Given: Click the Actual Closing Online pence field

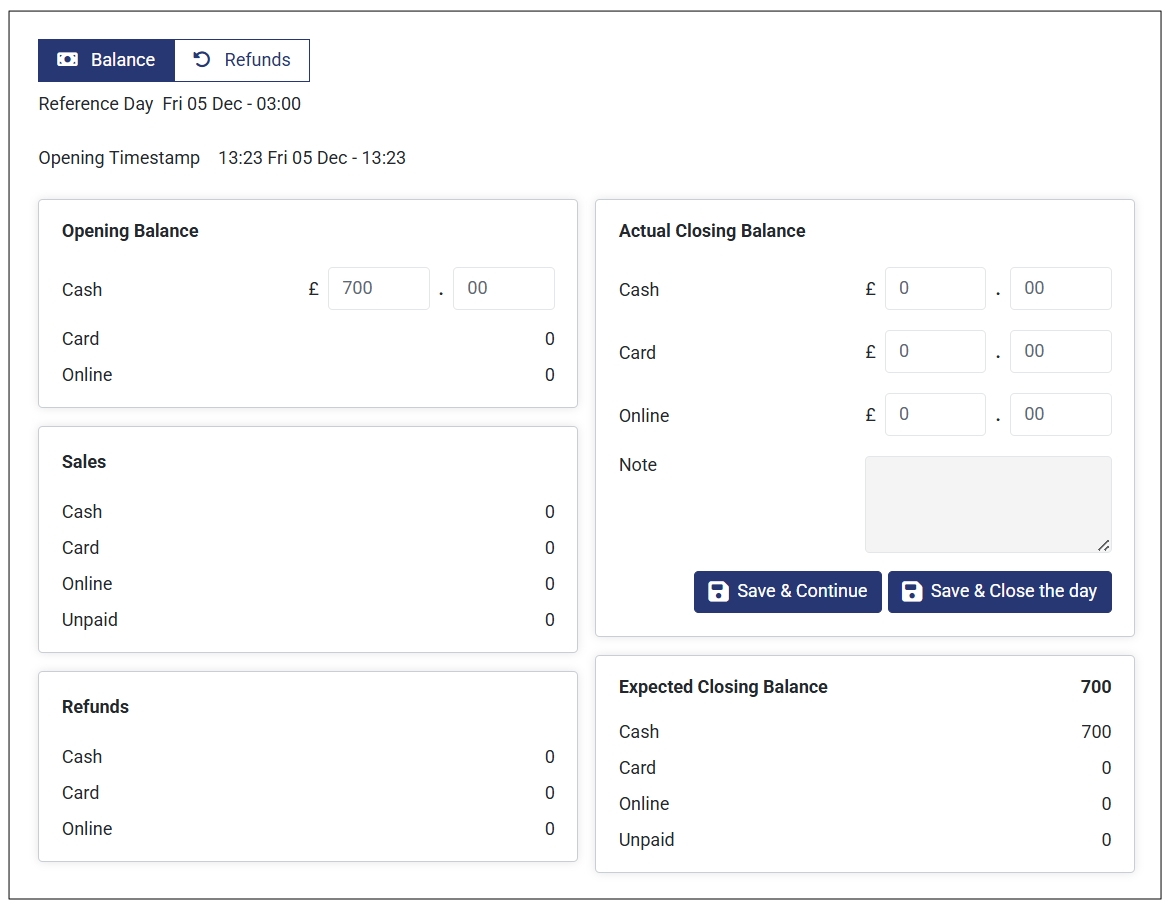Looking at the screenshot, I should [x=1060, y=415].
